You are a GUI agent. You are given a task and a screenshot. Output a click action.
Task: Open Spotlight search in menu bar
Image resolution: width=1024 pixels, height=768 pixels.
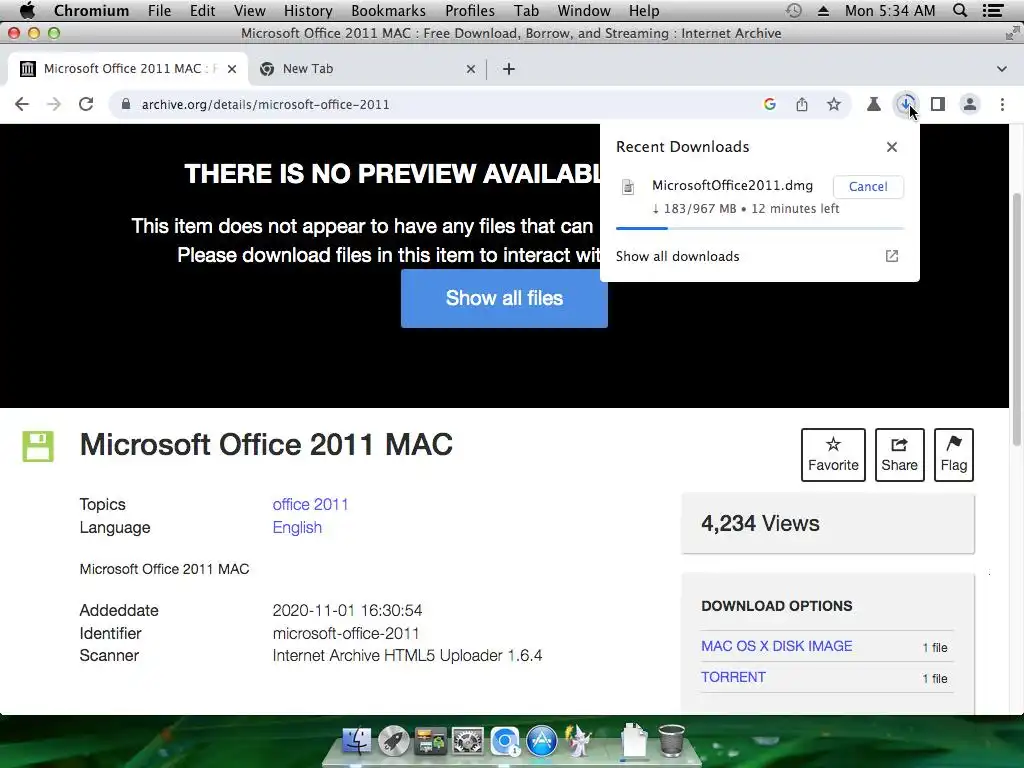(960, 10)
